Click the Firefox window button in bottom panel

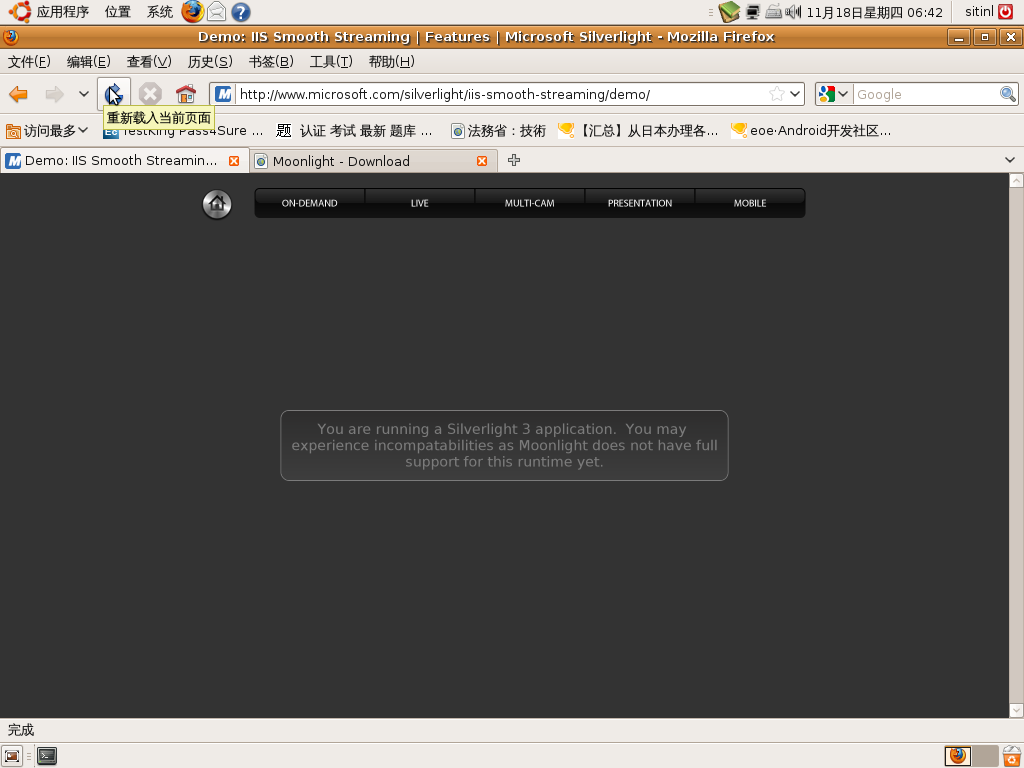[958, 756]
